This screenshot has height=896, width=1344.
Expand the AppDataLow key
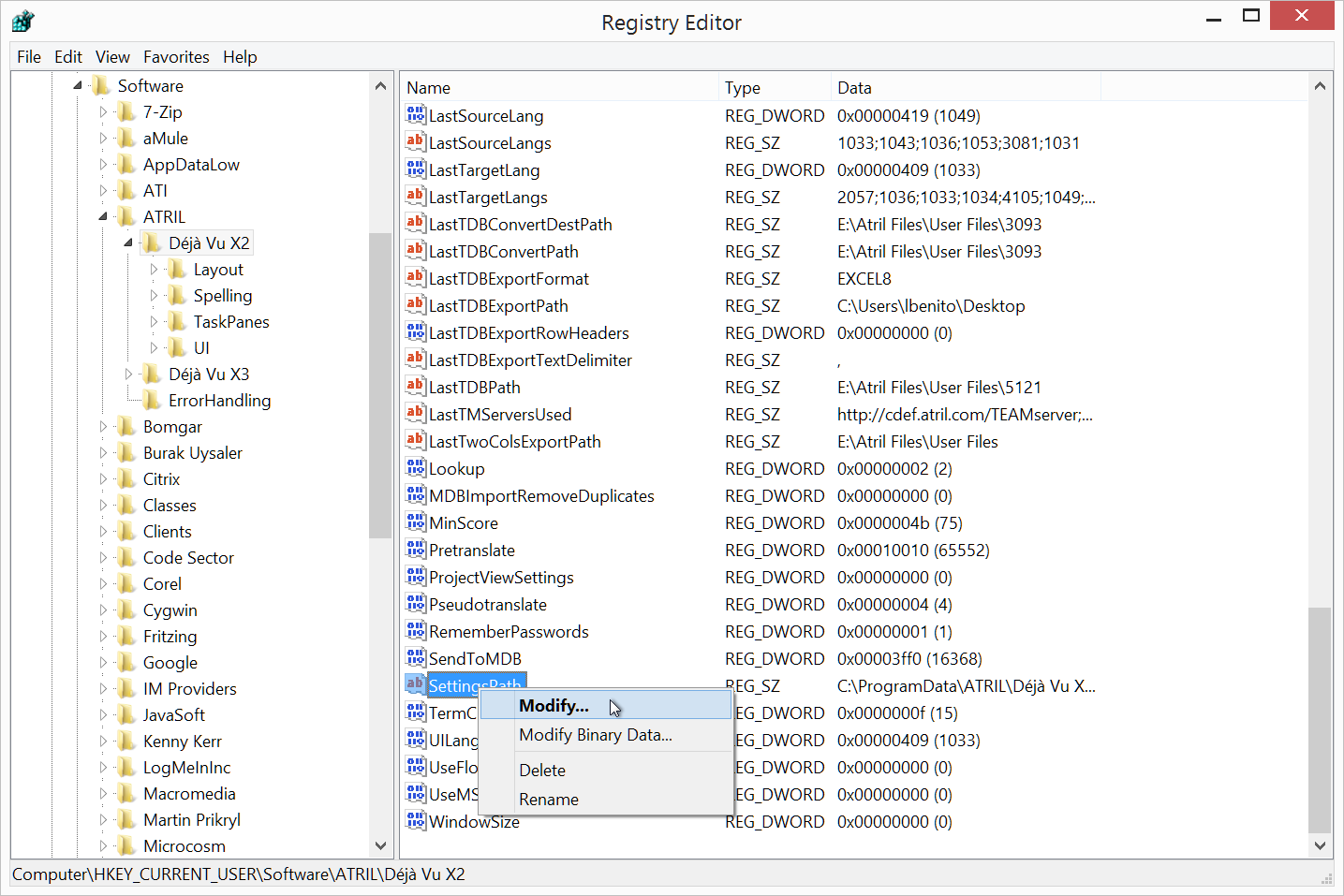(x=103, y=164)
